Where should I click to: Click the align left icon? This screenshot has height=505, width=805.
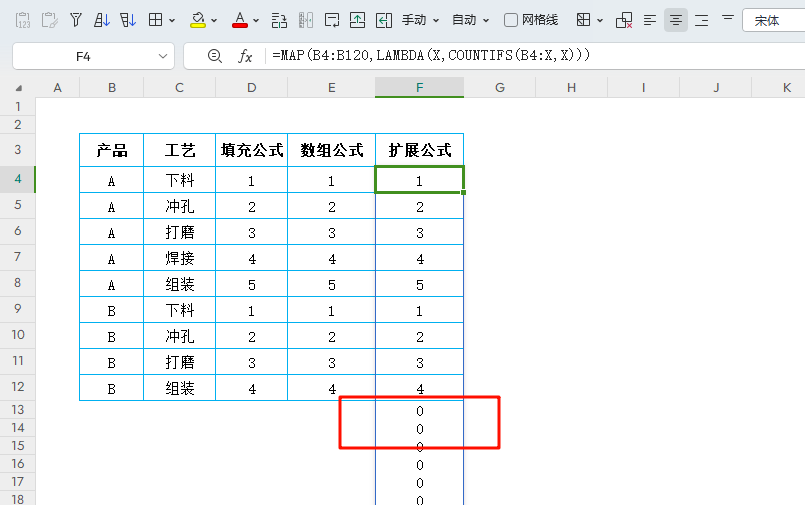[x=650, y=20]
